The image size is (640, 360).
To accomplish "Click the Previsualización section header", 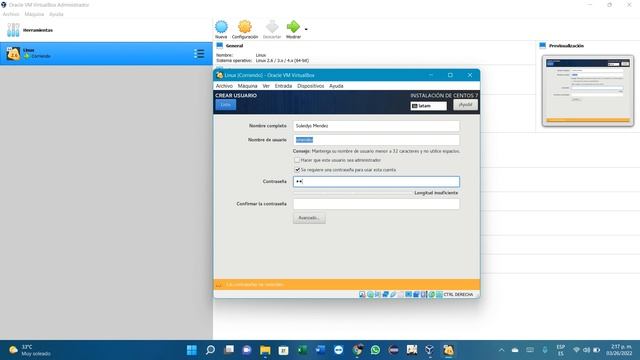I will coord(566,46).
